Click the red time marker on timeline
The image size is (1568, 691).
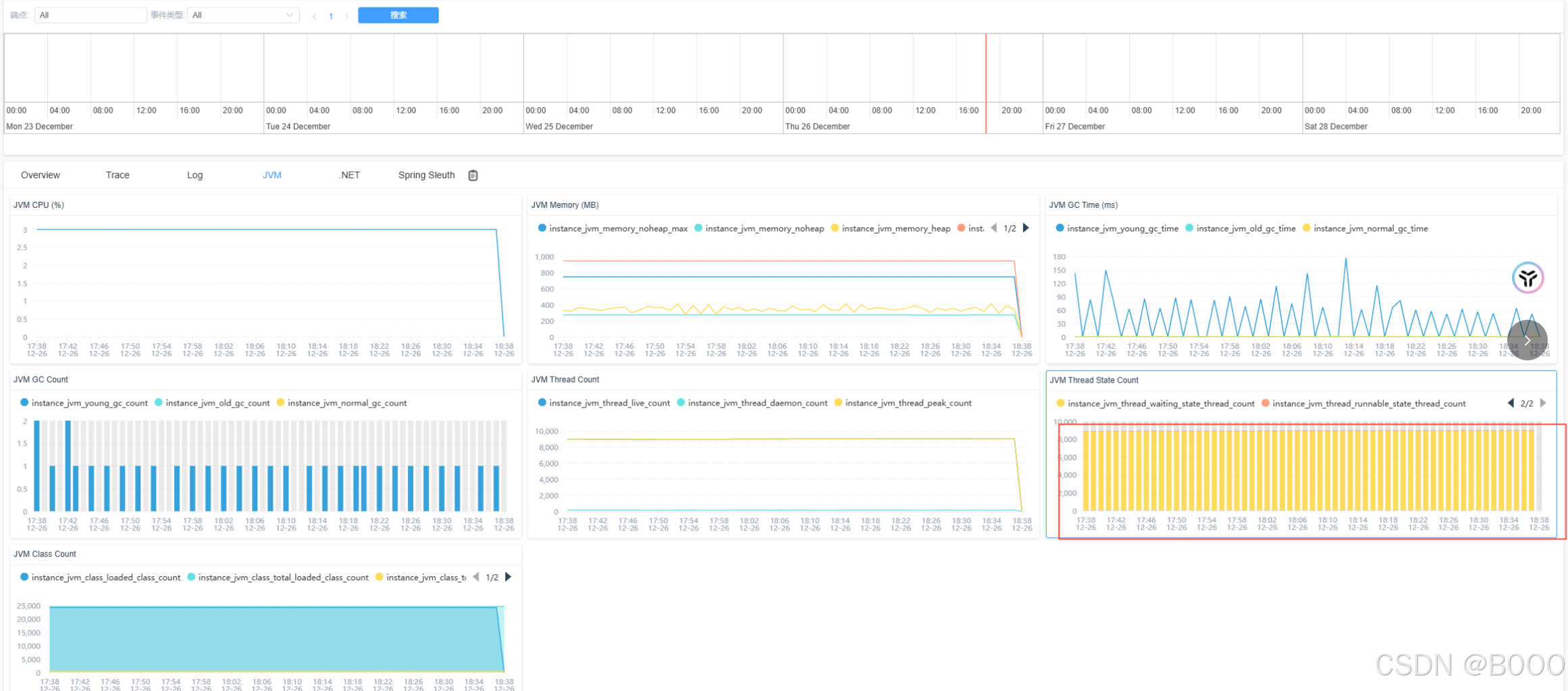pyautogui.click(x=986, y=84)
